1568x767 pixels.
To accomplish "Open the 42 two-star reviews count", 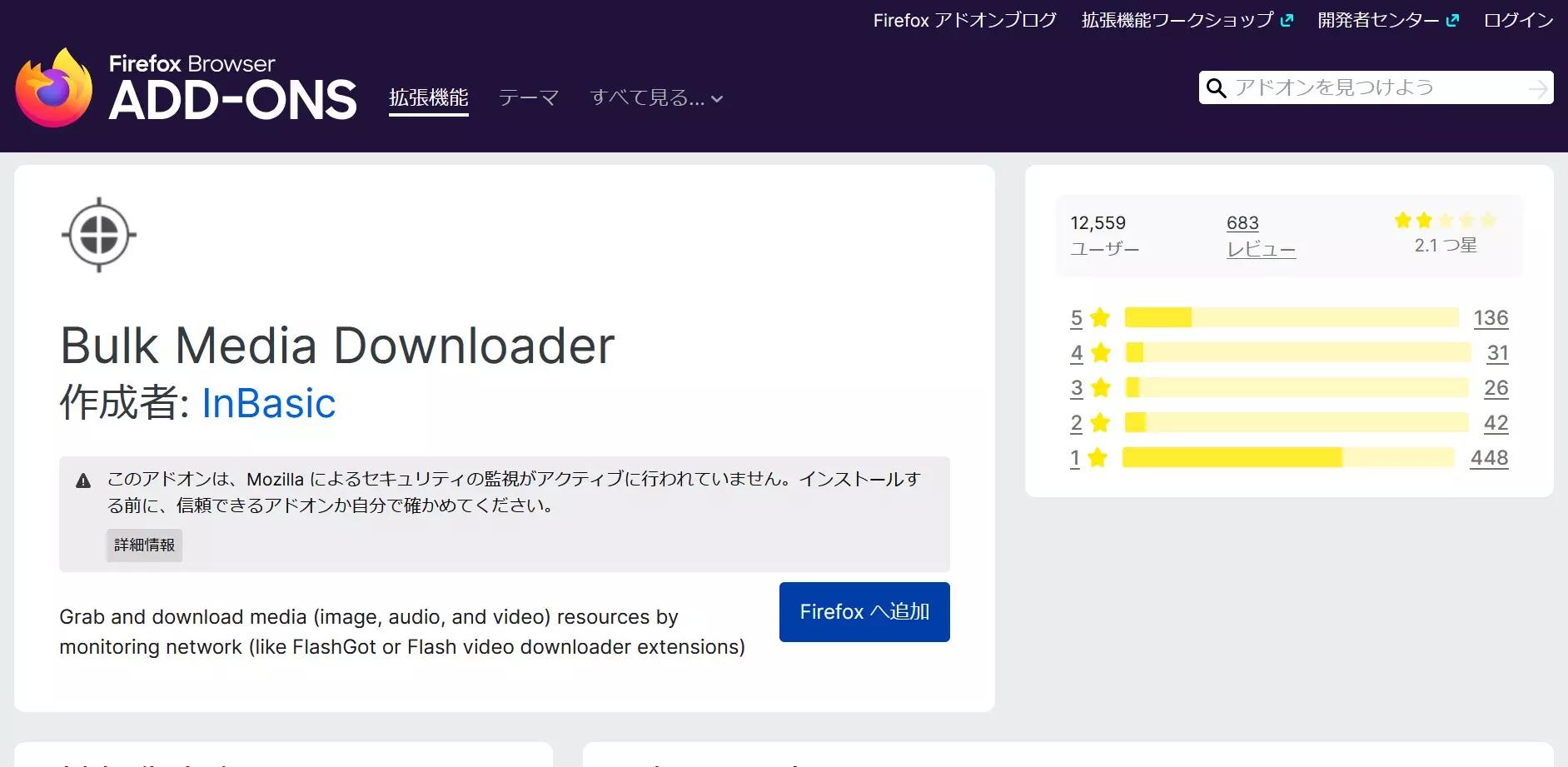I will (1496, 422).
